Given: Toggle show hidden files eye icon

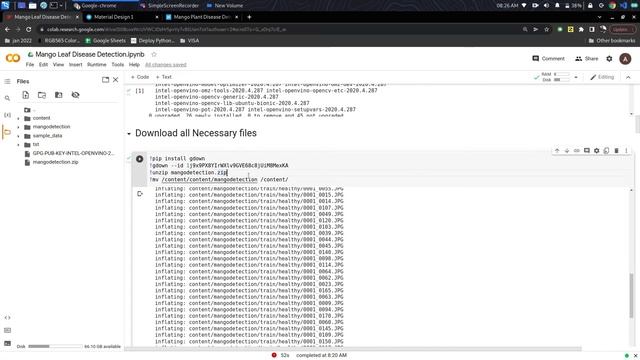Looking at the screenshot, I should 76,95.
